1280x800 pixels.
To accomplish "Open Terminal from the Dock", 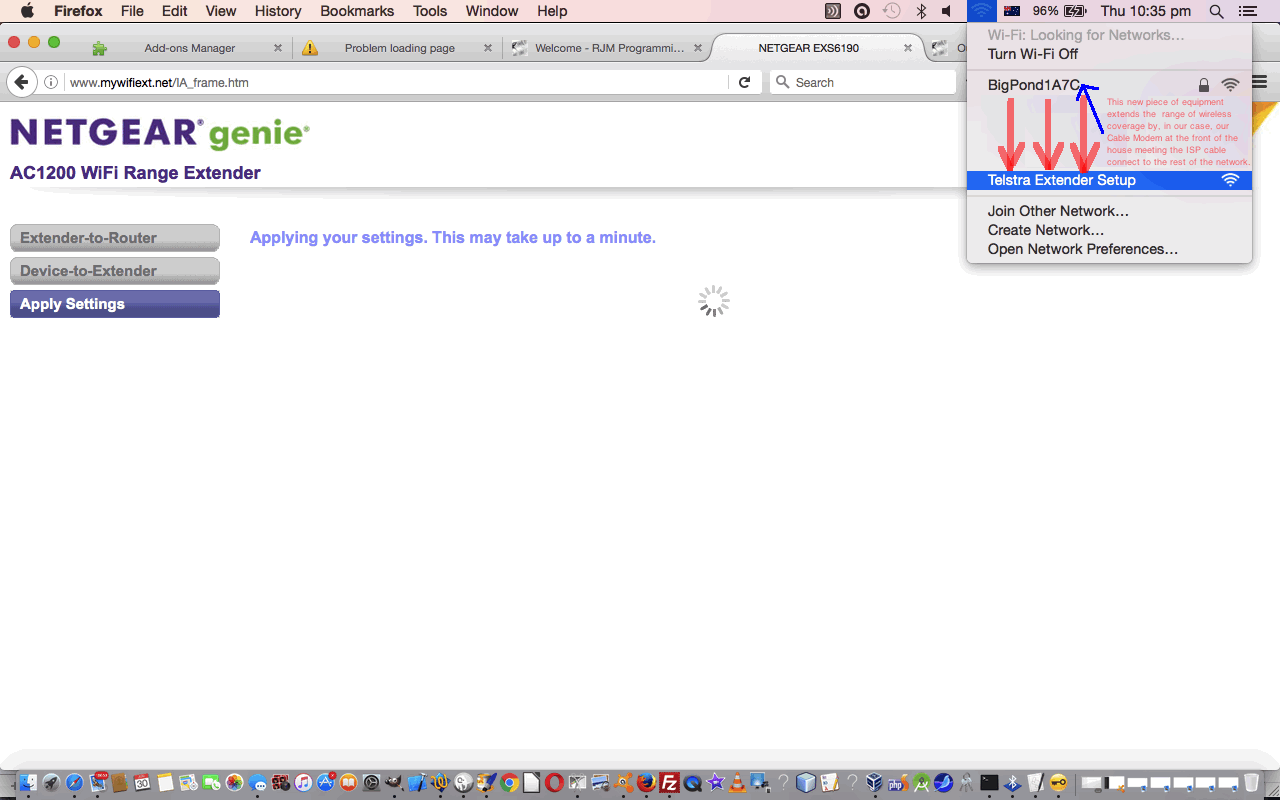I will (x=989, y=783).
